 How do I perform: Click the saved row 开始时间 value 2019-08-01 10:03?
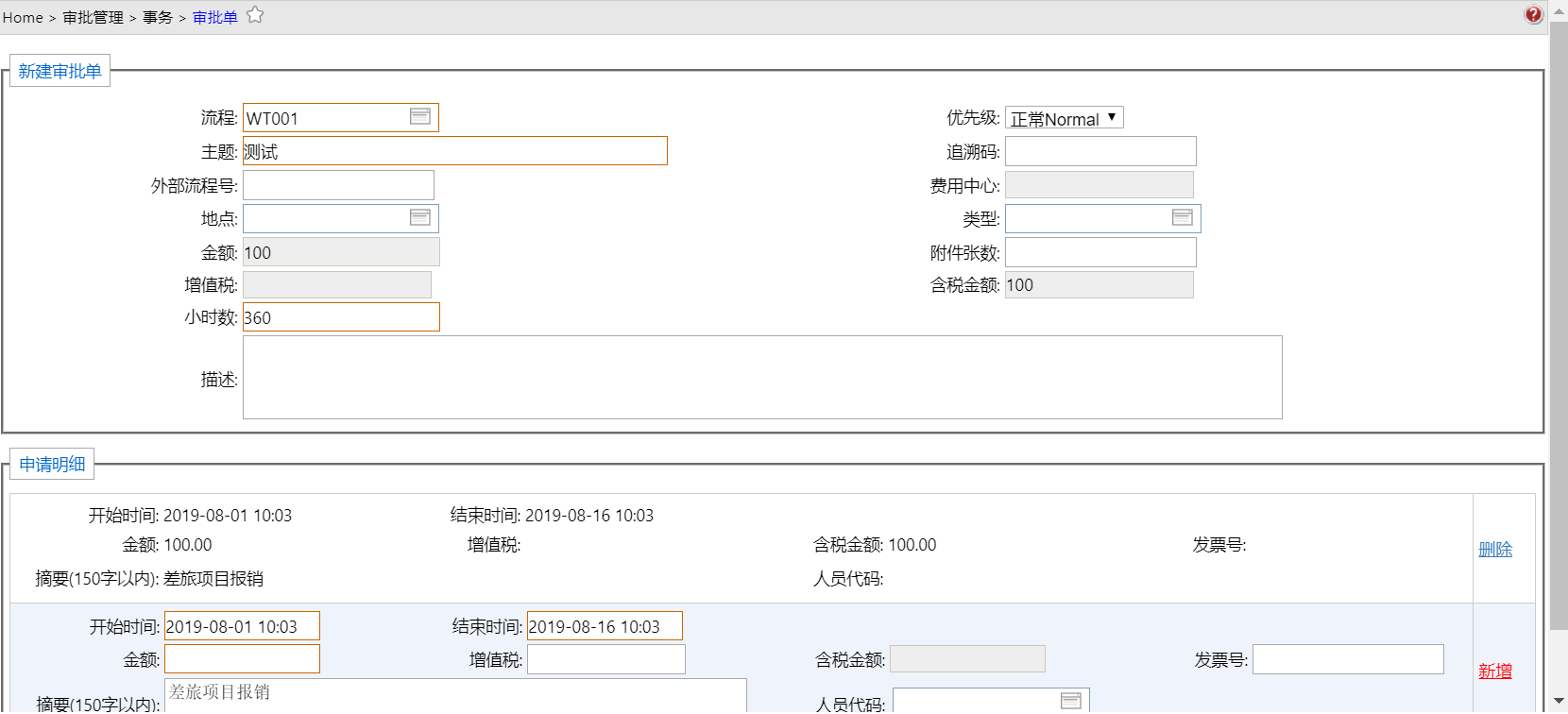tap(228, 516)
